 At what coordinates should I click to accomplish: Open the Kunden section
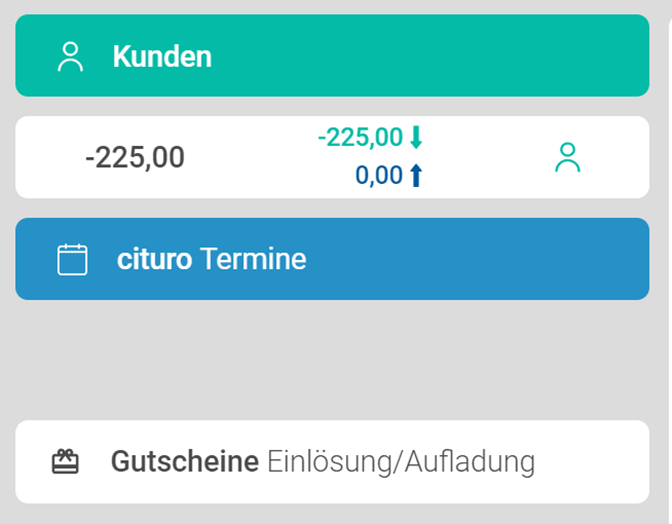point(332,56)
